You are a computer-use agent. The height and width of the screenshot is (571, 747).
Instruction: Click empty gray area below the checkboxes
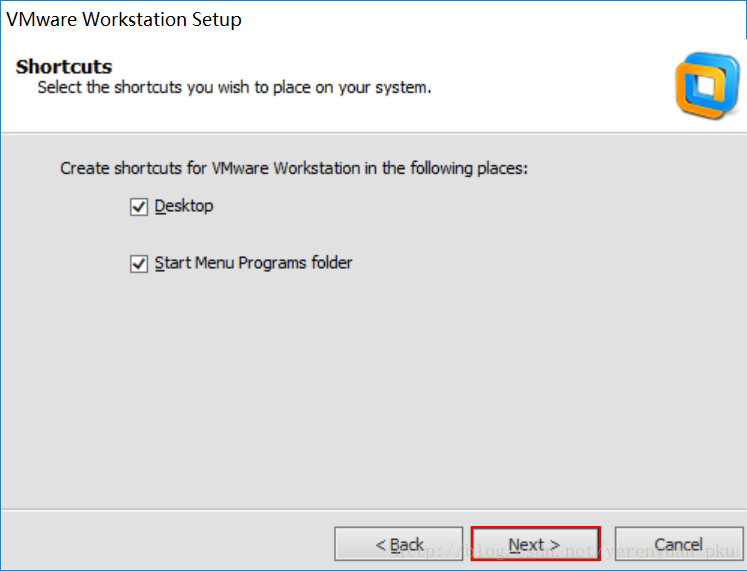[370, 400]
